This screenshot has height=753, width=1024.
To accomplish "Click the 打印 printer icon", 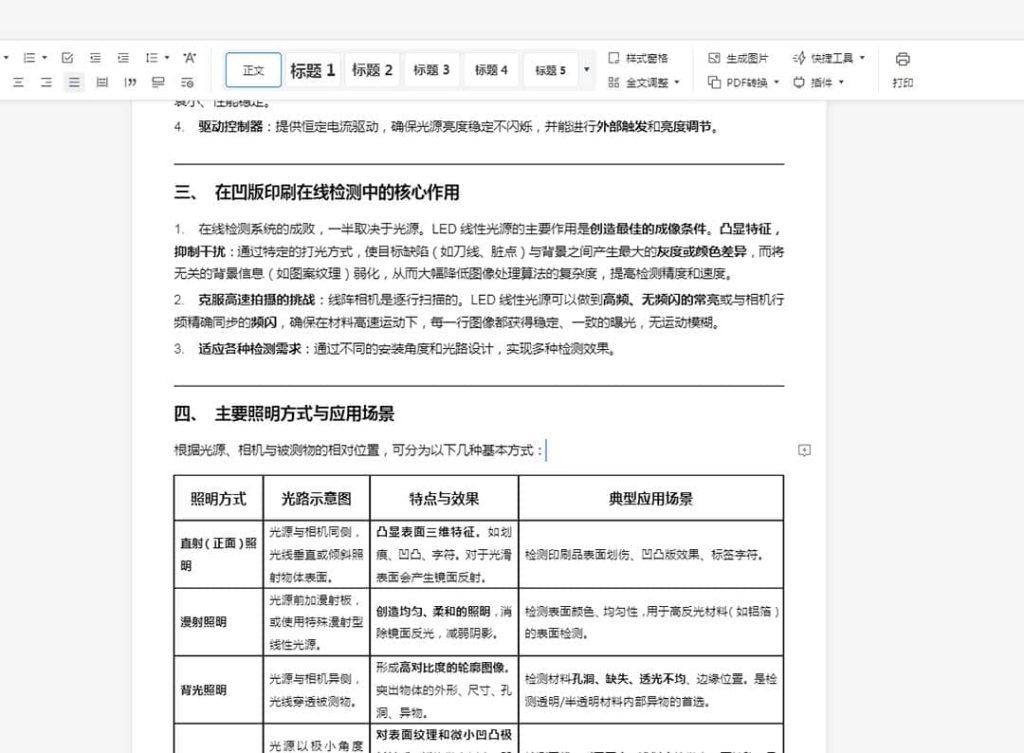I will coord(902,60).
